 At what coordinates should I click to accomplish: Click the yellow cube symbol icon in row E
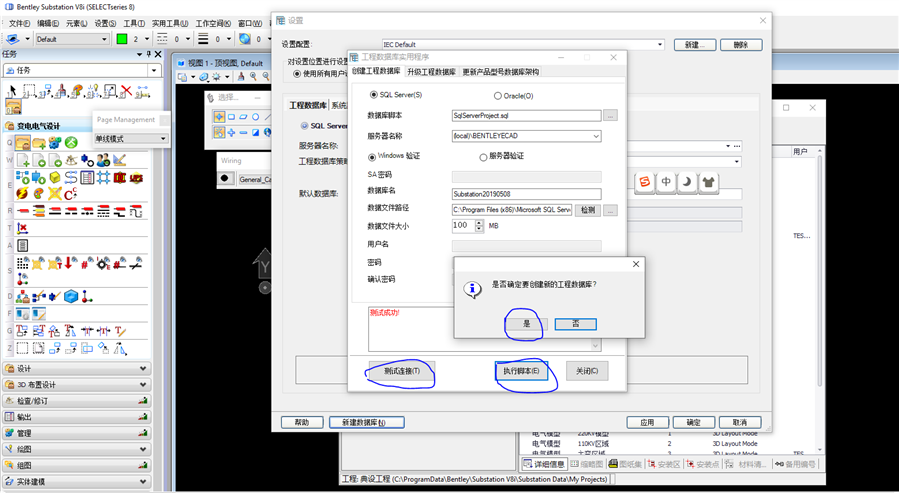(x=54, y=177)
